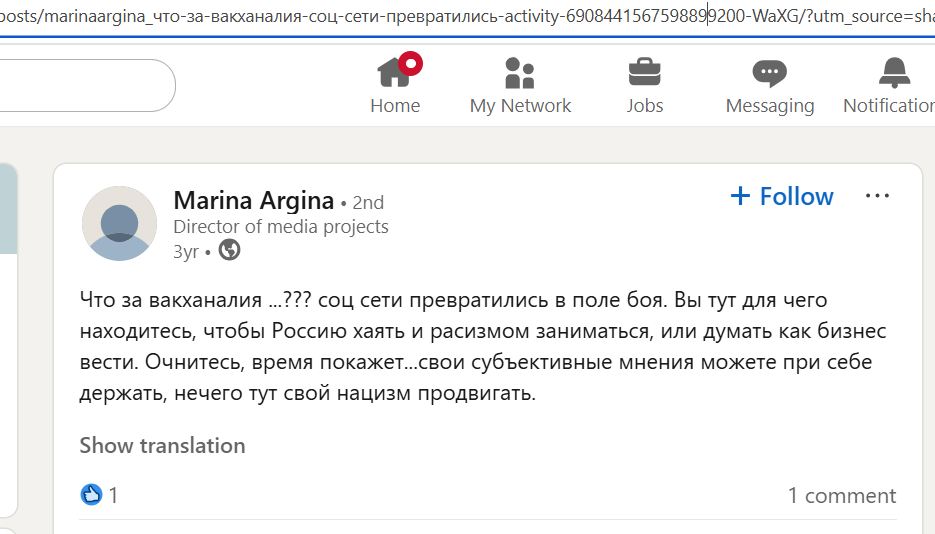Screen dimensions: 935x534
Task: Select the My Network text label
Action: [x=520, y=106]
